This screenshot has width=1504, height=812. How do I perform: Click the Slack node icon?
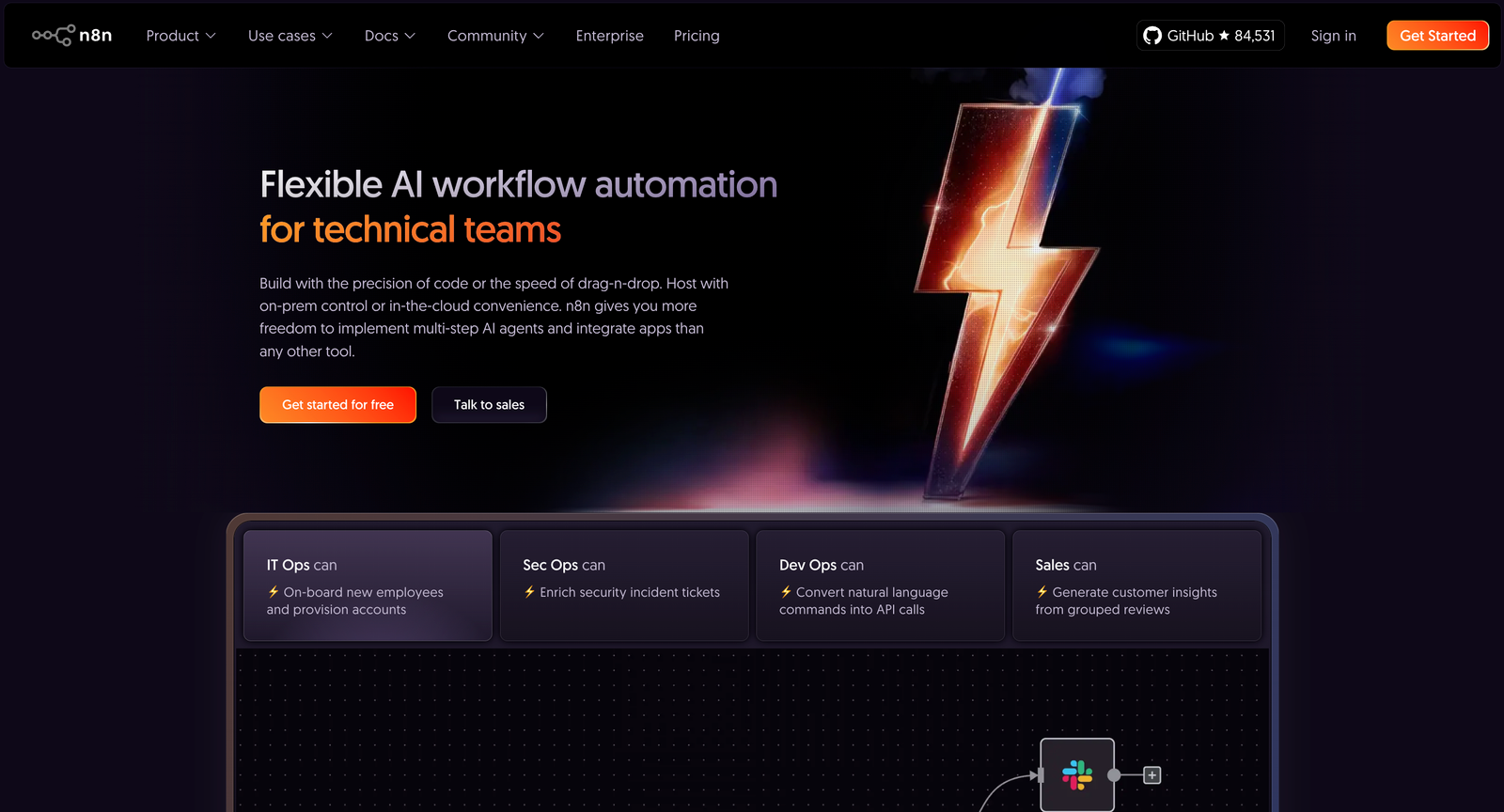point(1077,775)
